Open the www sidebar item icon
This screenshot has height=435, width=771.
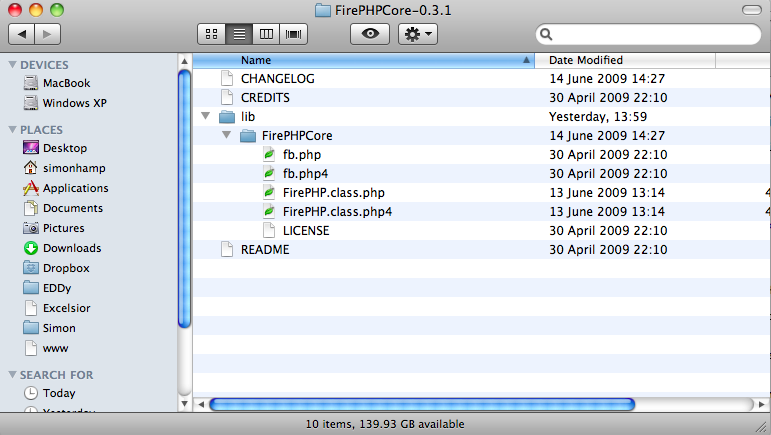click(30, 348)
